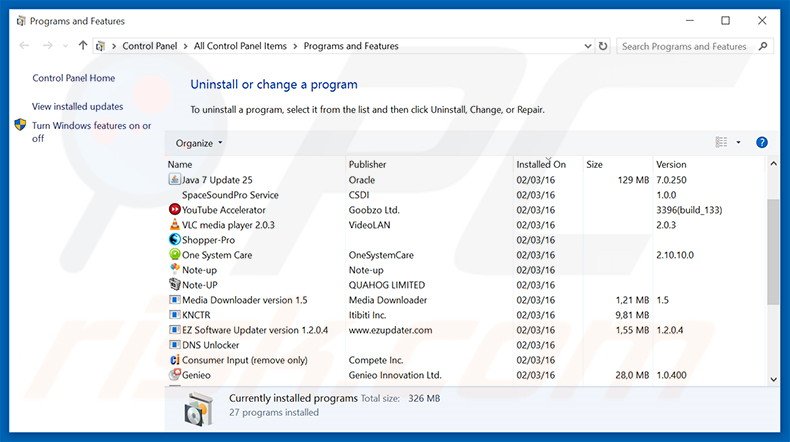Open View installed updates link
Image resolution: width=790 pixels, height=442 pixels.
78,106
